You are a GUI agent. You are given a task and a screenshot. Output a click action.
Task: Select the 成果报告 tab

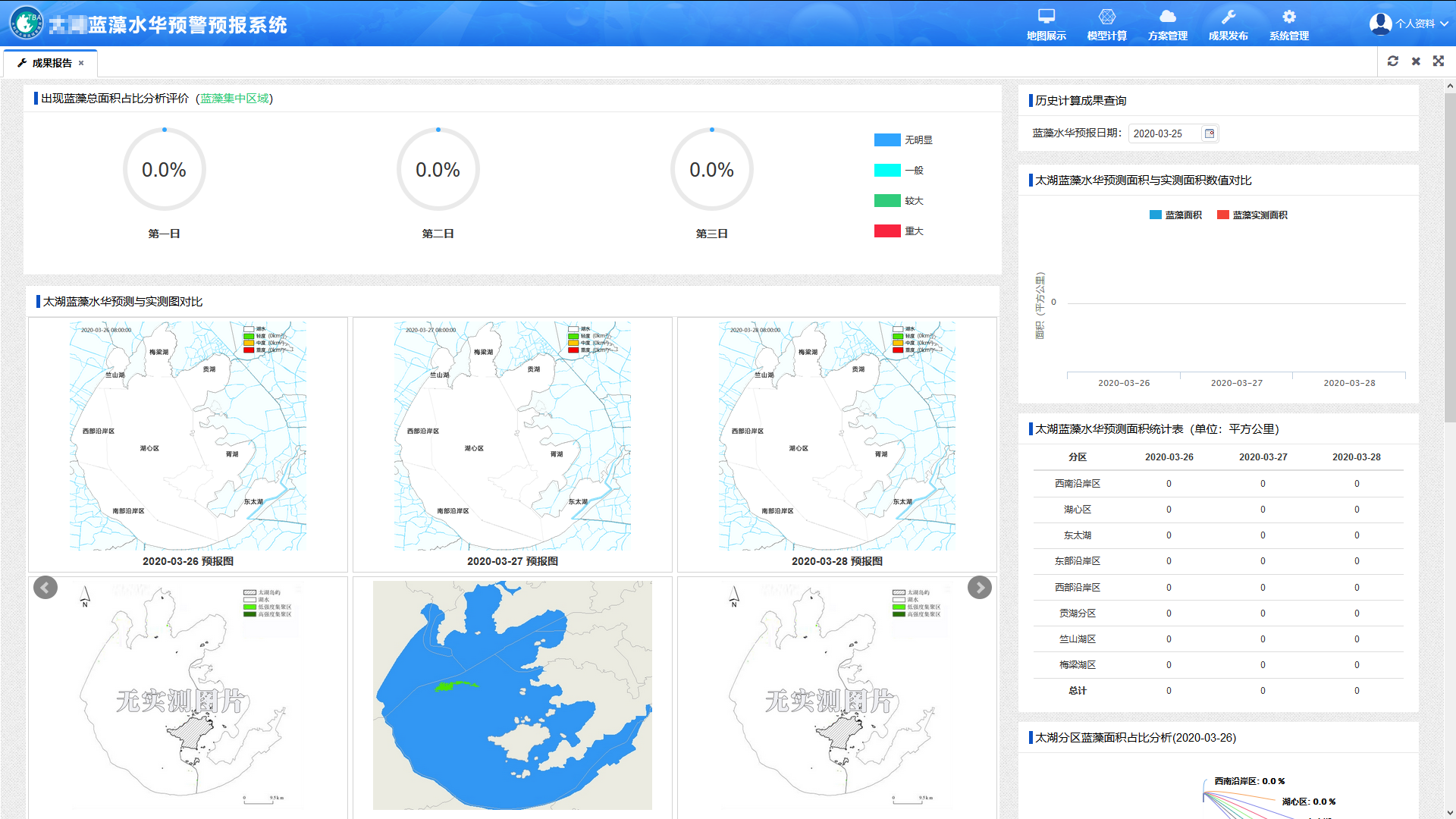[x=51, y=63]
